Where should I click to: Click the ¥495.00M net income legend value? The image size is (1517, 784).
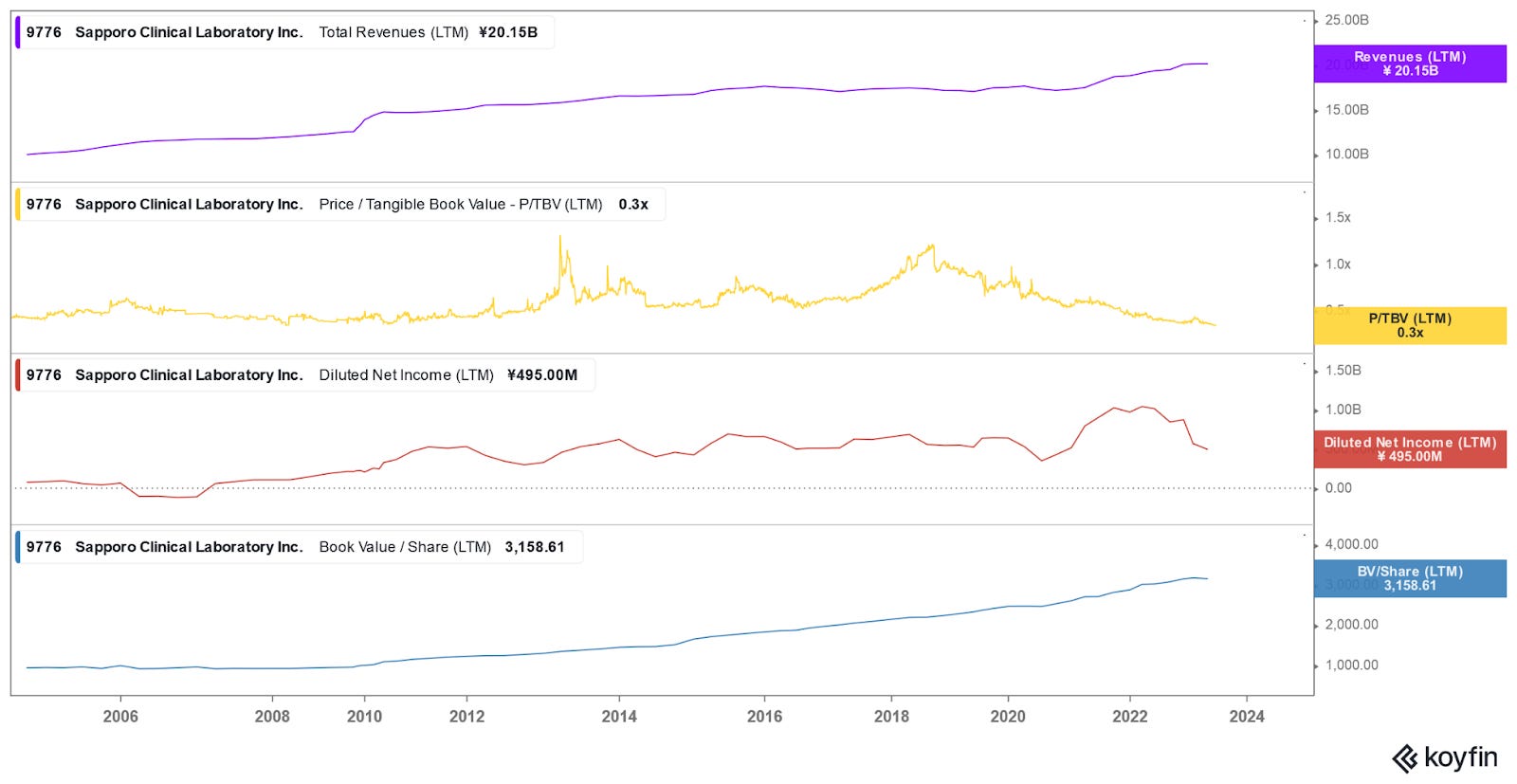542,375
